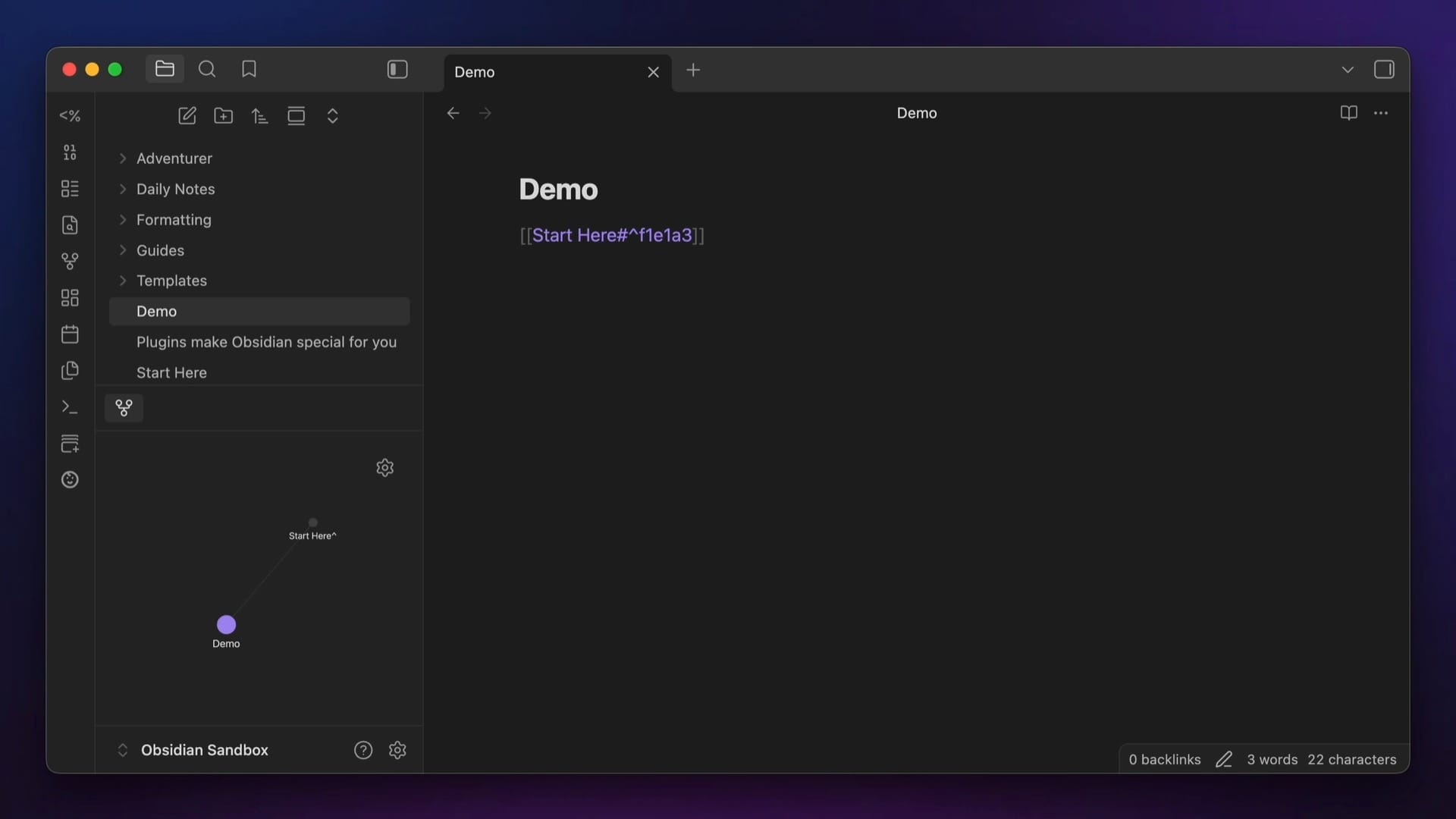The image size is (1456, 819).
Task: Open search pane icon
Action: (207, 70)
